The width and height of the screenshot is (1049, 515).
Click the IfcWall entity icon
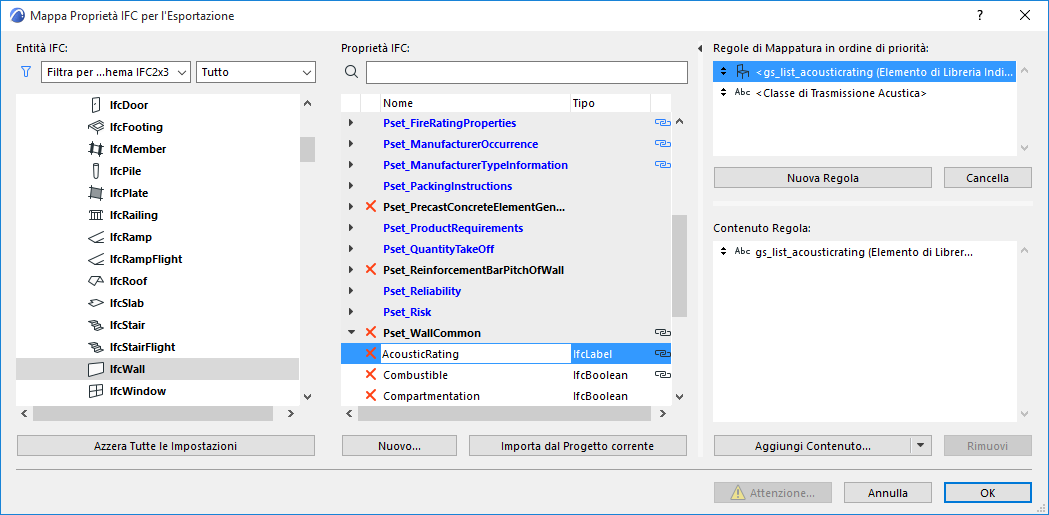(x=96, y=369)
